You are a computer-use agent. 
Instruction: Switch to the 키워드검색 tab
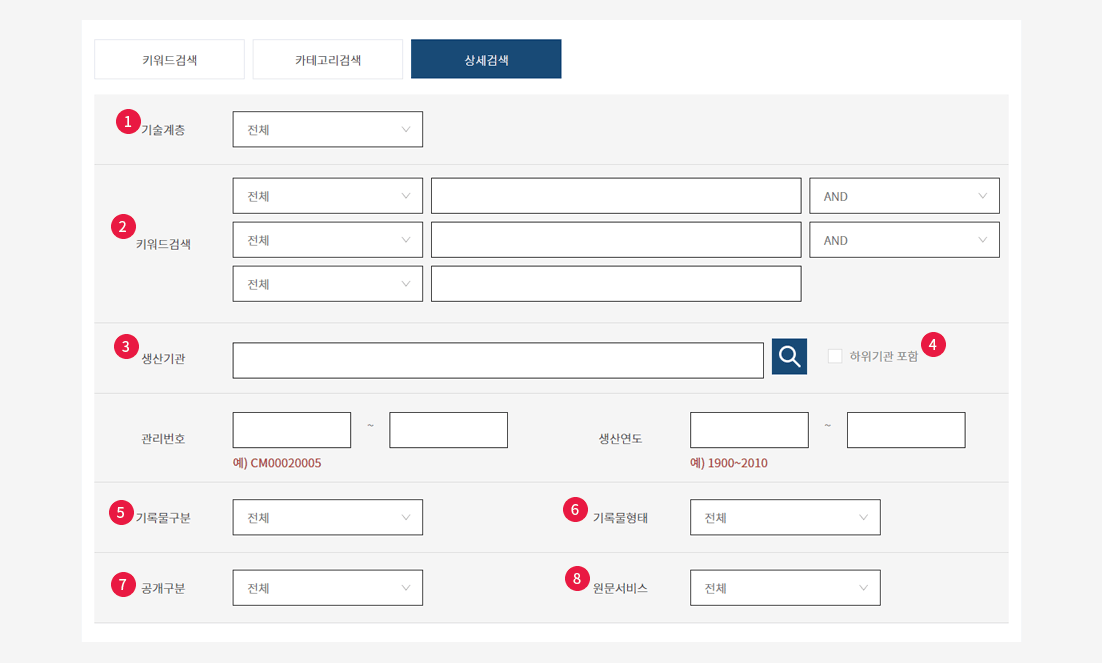(169, 60)
